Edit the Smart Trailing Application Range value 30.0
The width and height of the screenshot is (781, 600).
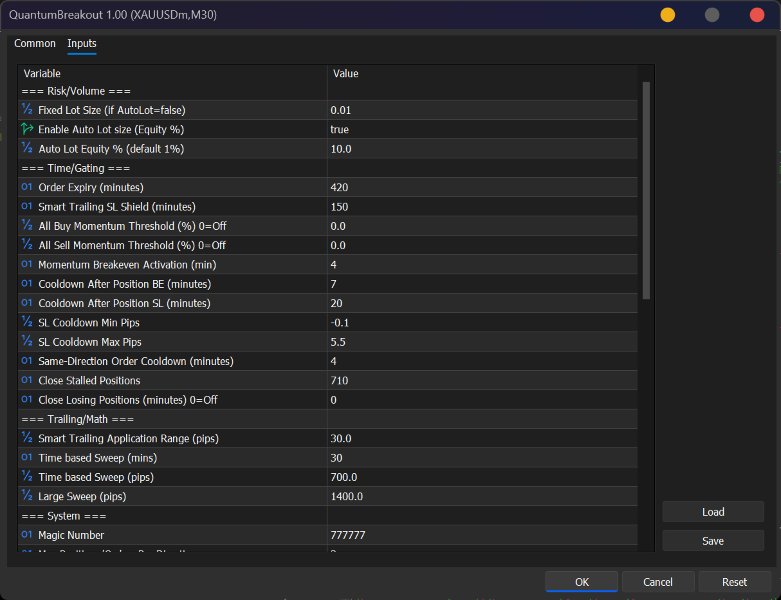point(482,439)
